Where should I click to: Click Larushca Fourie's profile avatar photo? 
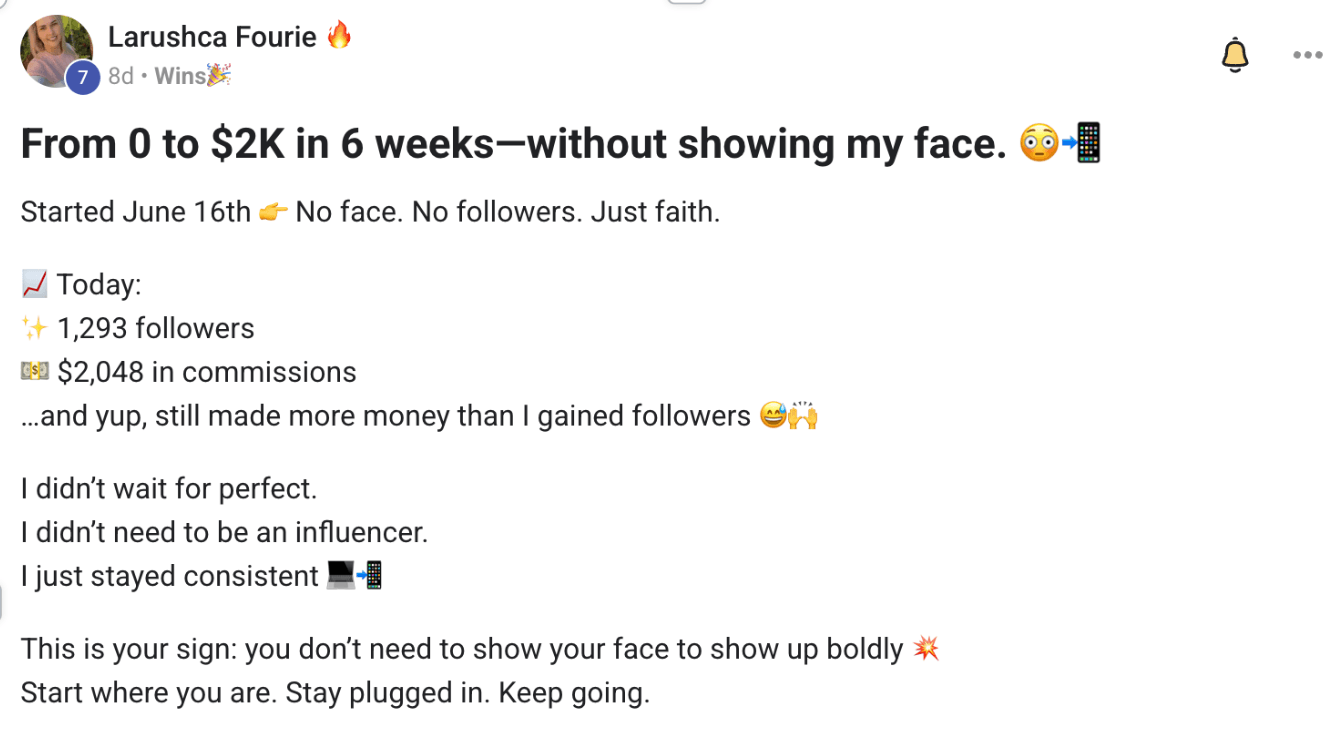click(55, 50)
